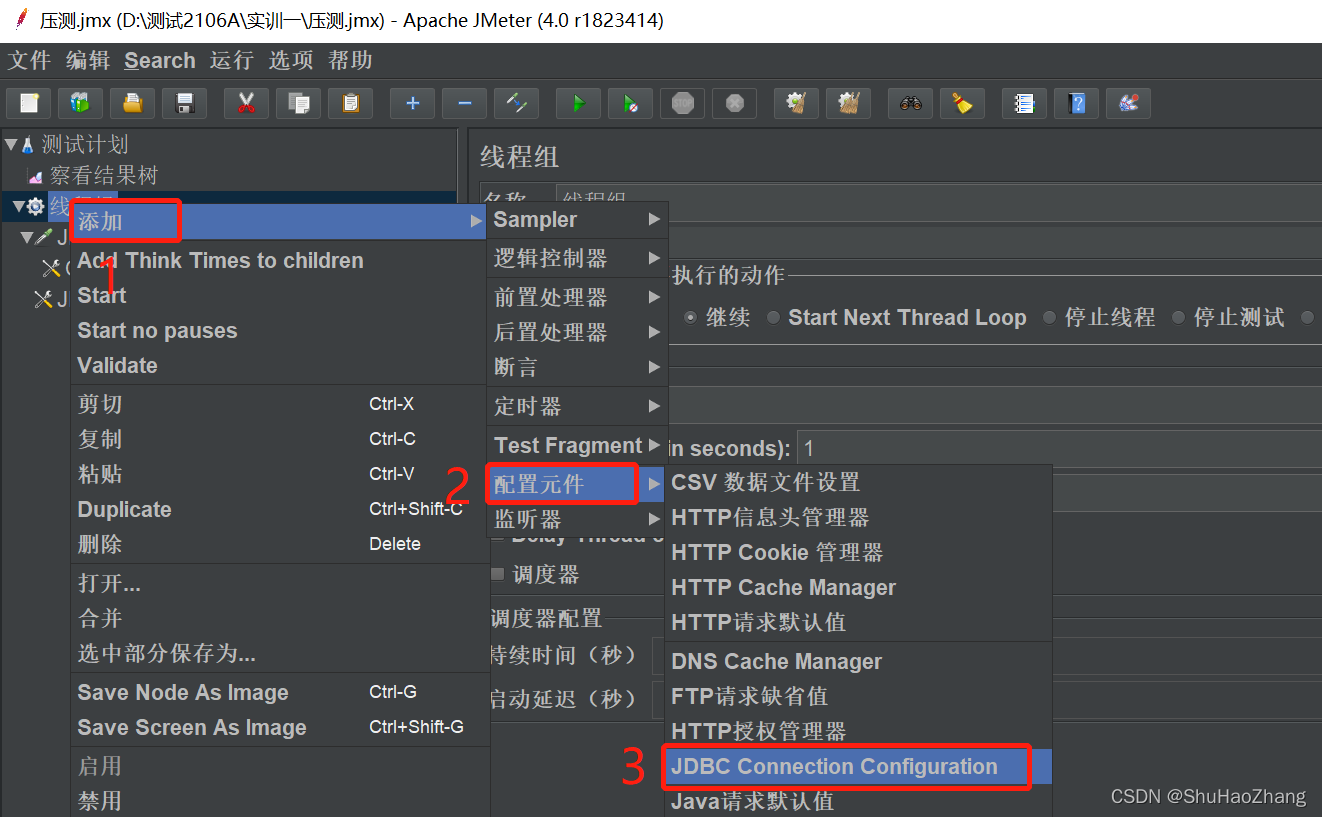
Task: Choose HTTP Cookie 管理器 entry
Action: [x=858, y=552]
